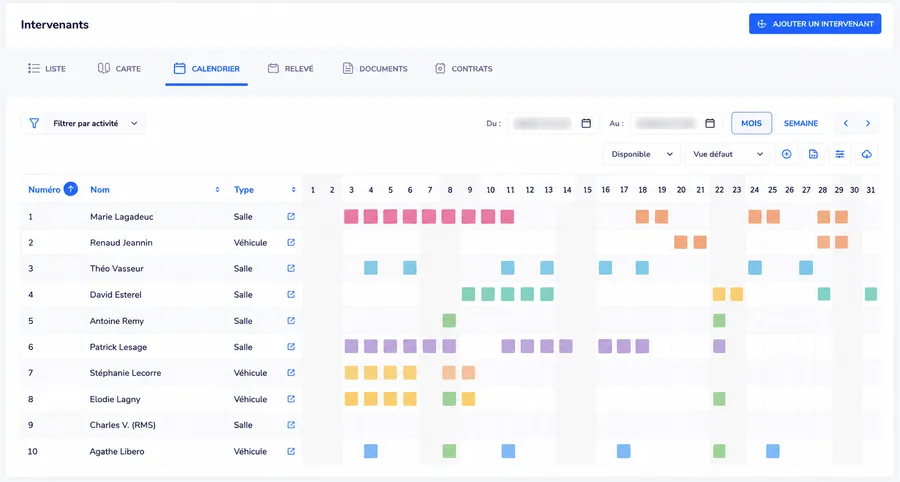The height and width of the screenshot is (482, 900).
Task: Open the Vue défaut dropdown
Action: click(728, 154)
